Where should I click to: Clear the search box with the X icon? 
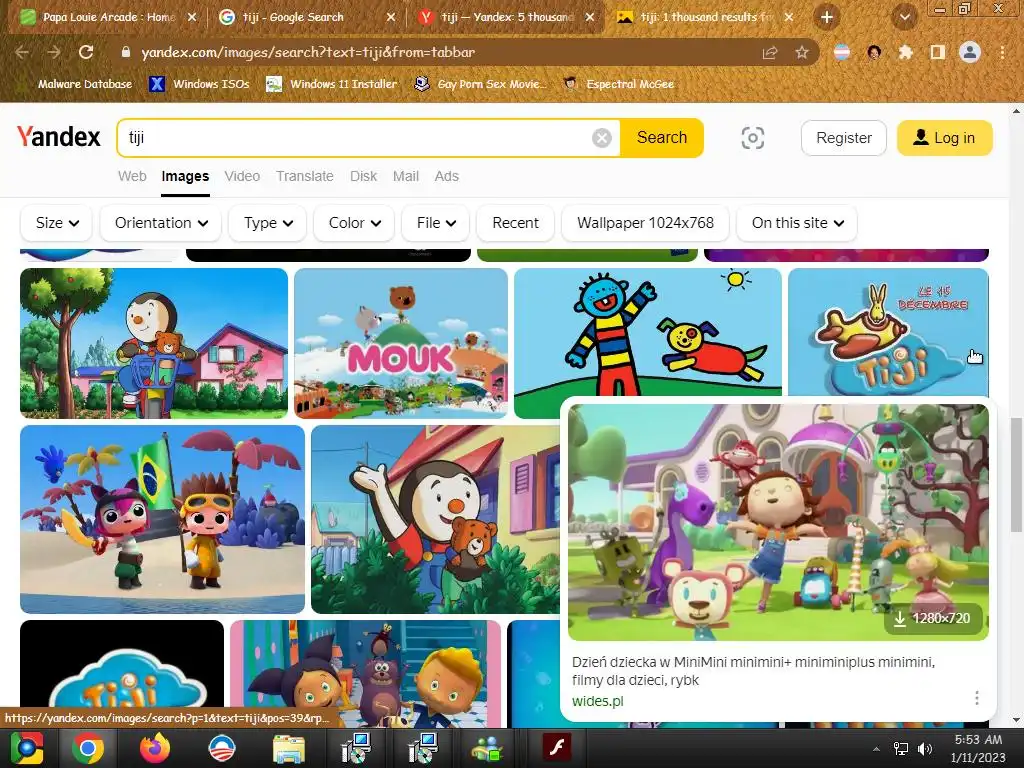pos(601,138)
